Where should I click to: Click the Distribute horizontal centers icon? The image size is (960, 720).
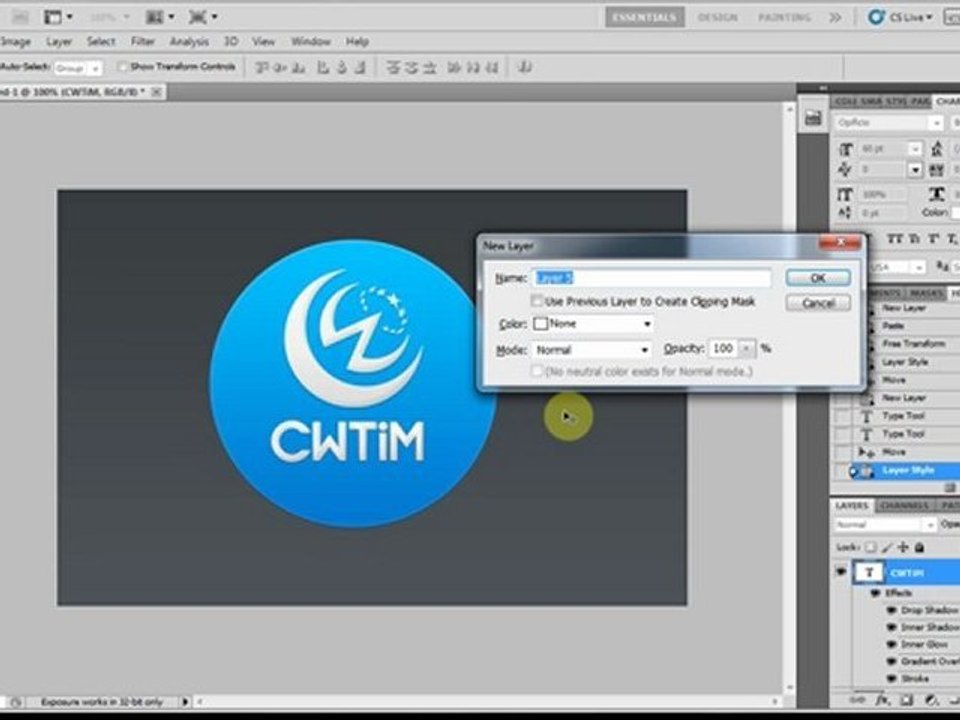(x=473, y=67)
